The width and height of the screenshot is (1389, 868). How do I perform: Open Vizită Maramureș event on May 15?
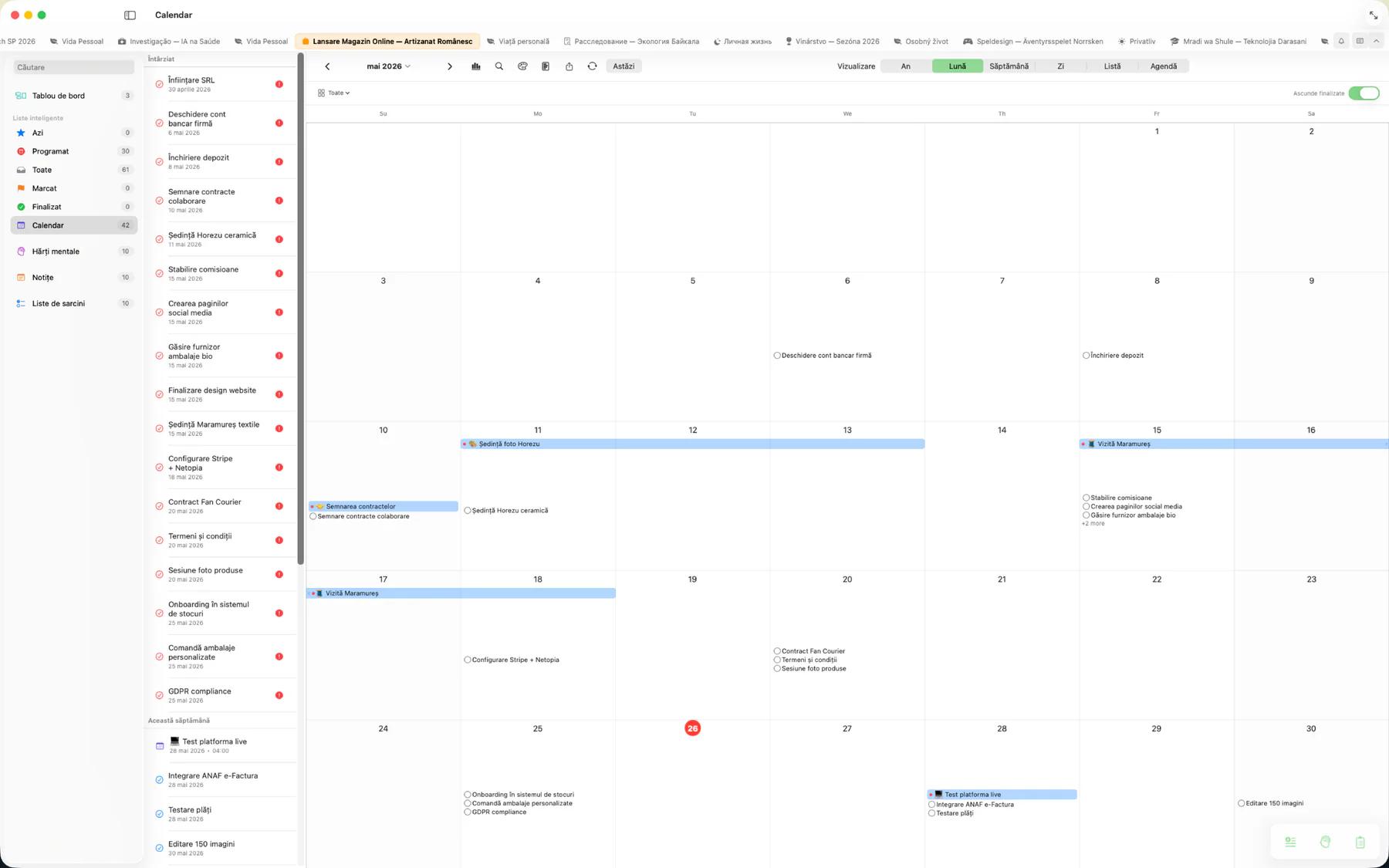(1233, 444)
